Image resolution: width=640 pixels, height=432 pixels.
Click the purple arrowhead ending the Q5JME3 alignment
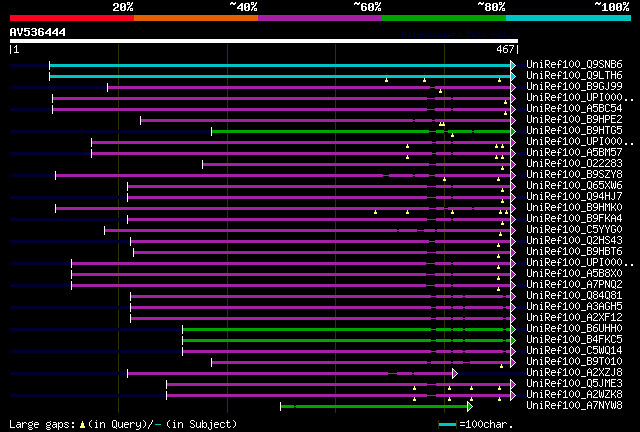(x=513, y=385)
